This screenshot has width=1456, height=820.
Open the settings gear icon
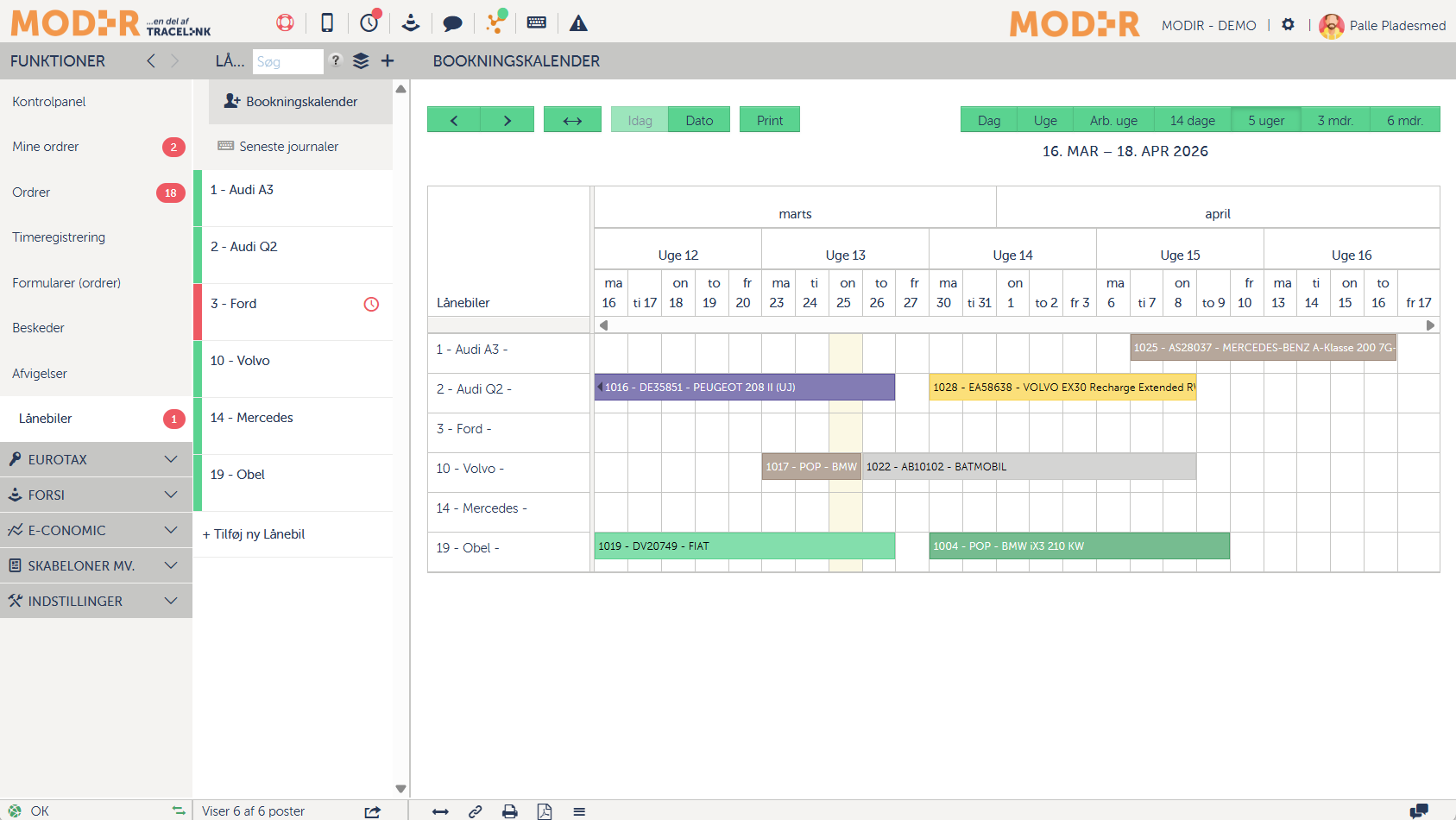pos(1288,25)
